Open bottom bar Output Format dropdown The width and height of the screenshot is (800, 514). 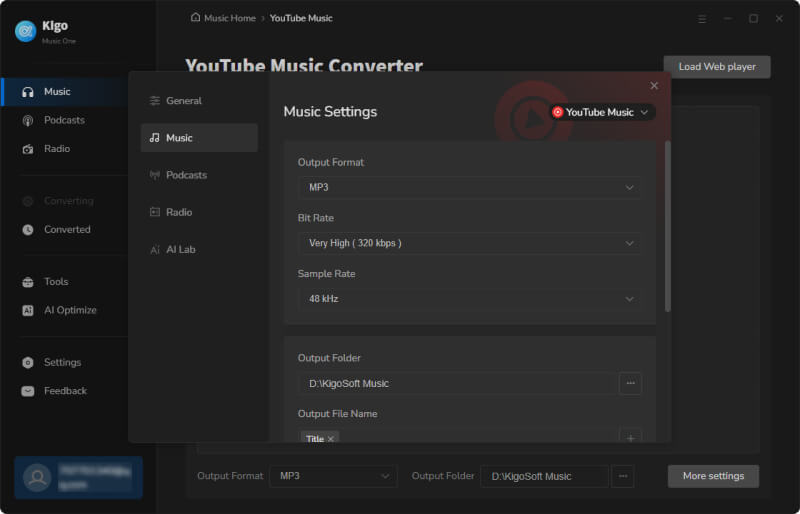pos(333,477)
